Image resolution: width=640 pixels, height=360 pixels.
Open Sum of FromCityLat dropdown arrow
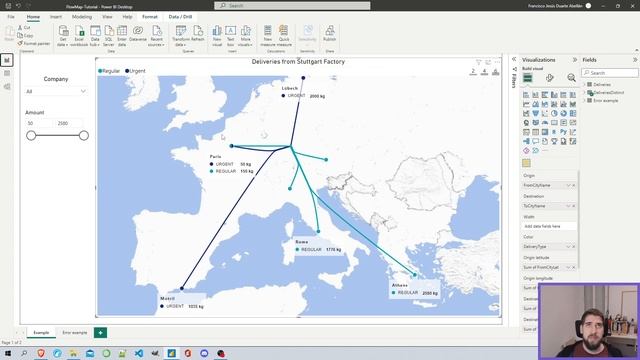click(568, 267)
